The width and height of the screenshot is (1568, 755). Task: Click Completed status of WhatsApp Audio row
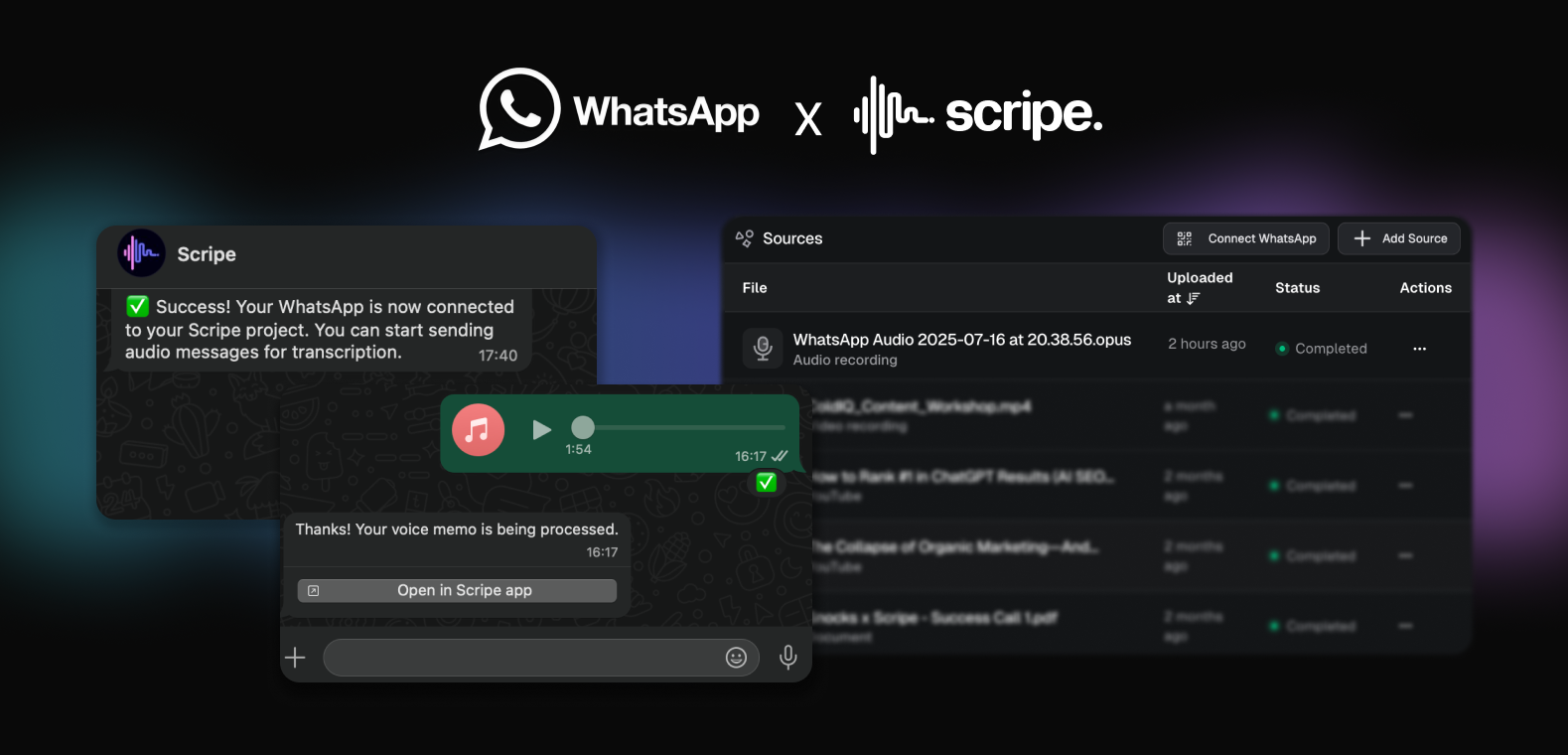pyautogui.click(x=1321, y=349)
